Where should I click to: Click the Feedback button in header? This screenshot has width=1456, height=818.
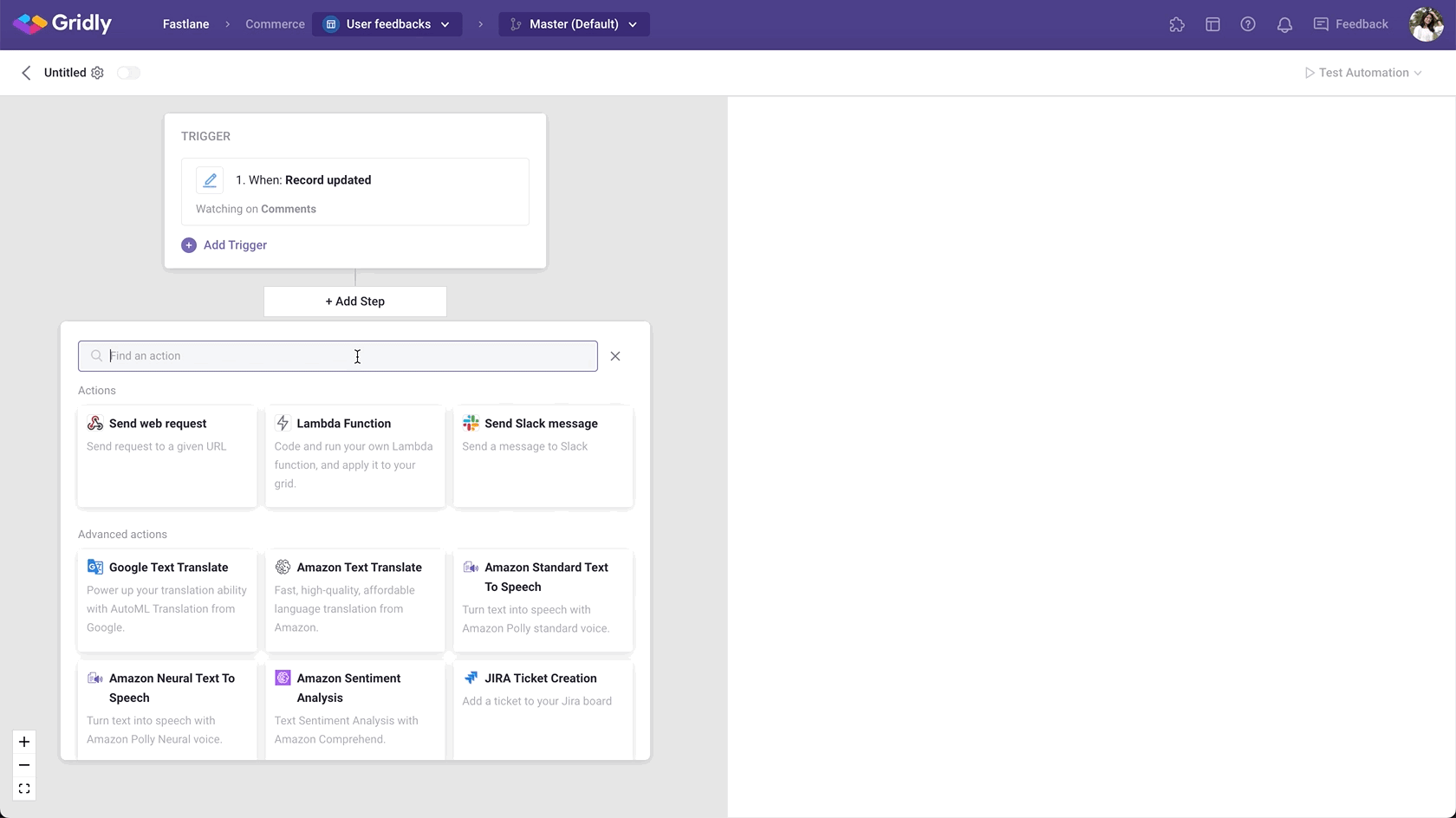[1350, 24]
